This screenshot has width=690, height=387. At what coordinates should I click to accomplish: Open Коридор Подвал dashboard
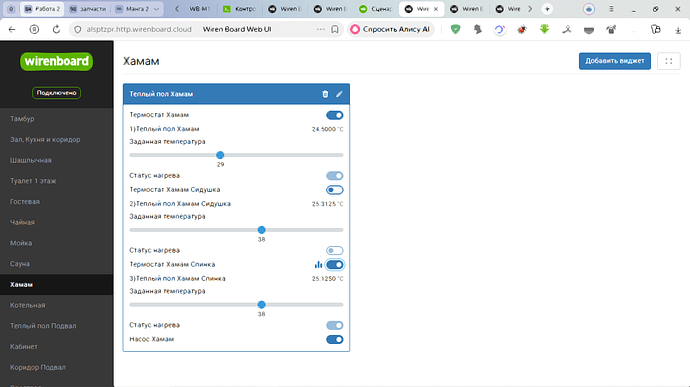pyautogui.click(x=57, y=367)
